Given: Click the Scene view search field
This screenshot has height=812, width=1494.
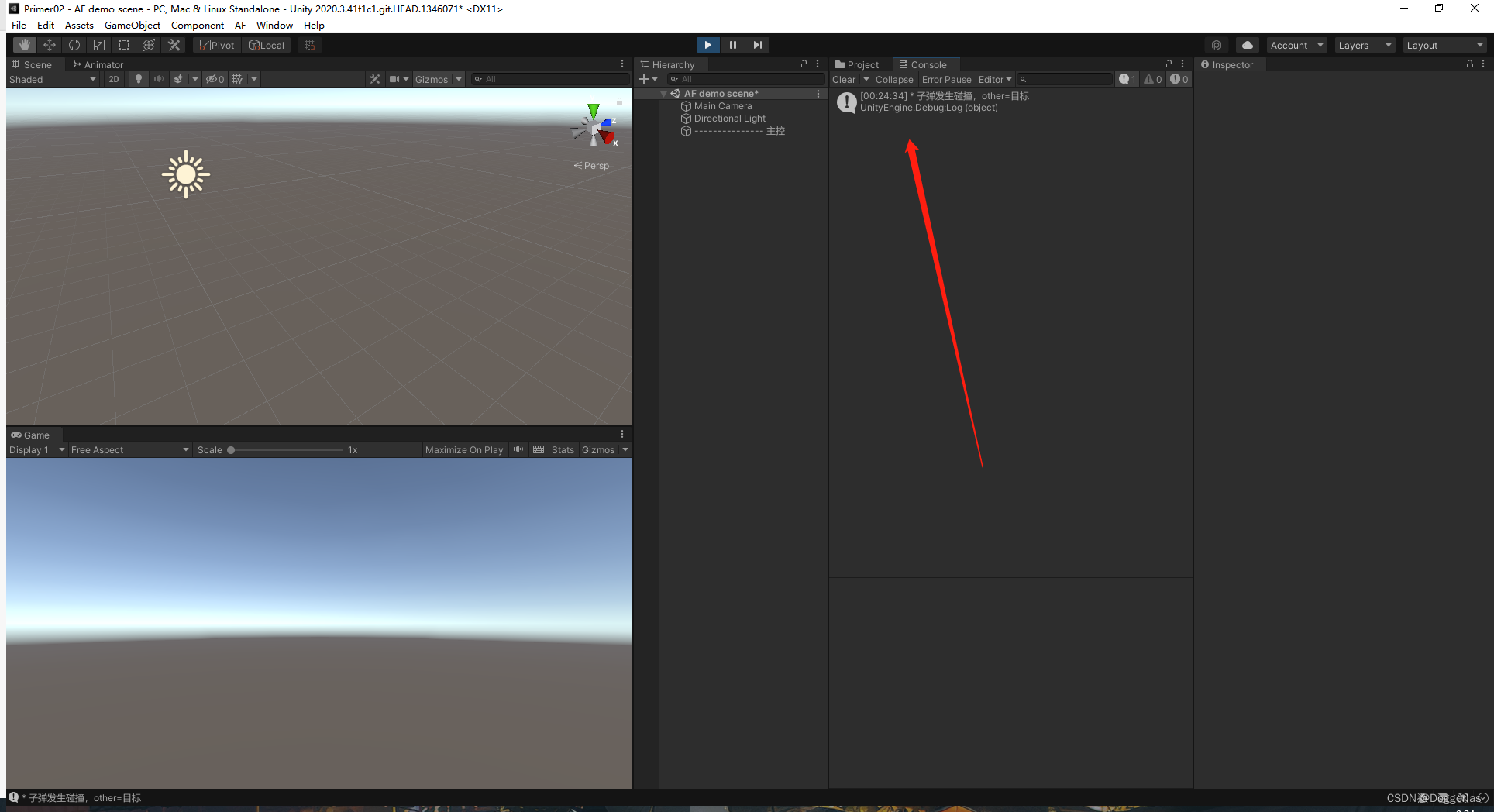Looking at the screenshot, I should point(550,79).
